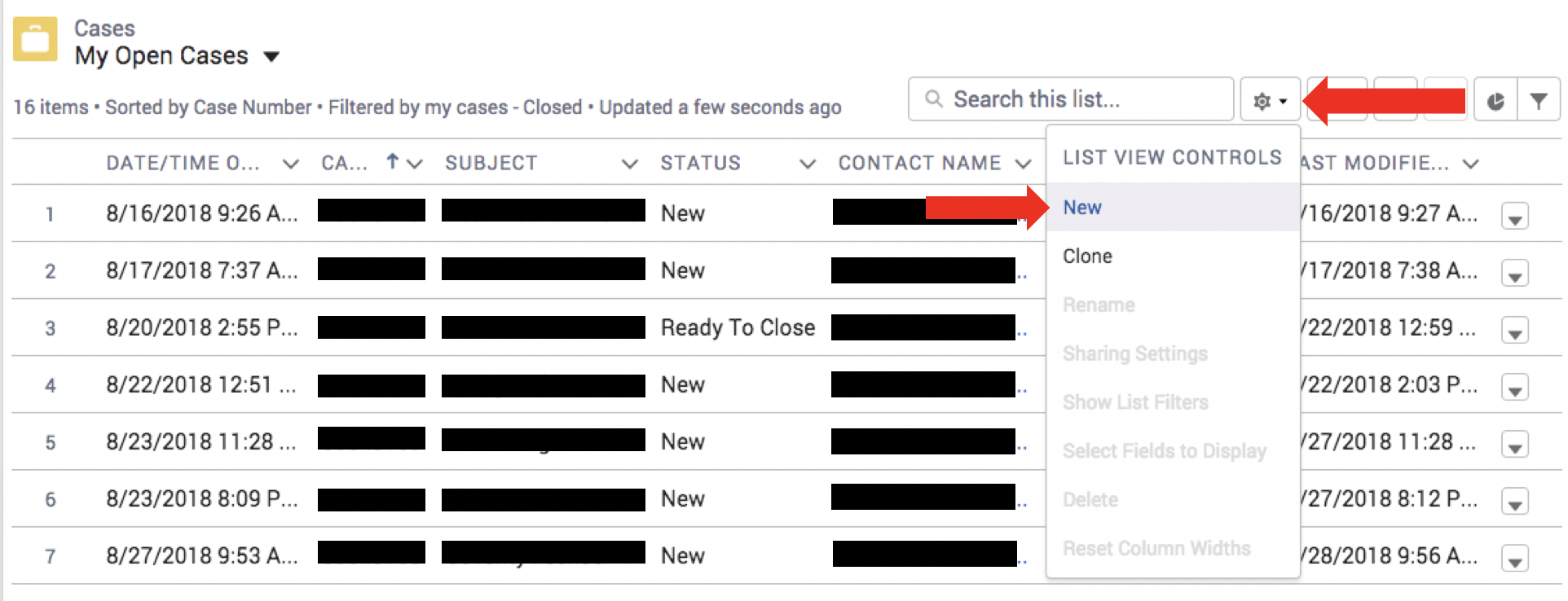Screen dimensions: 1568x601
Task: Expand the Contact Name column chevron
Action: click(1023, 164)
